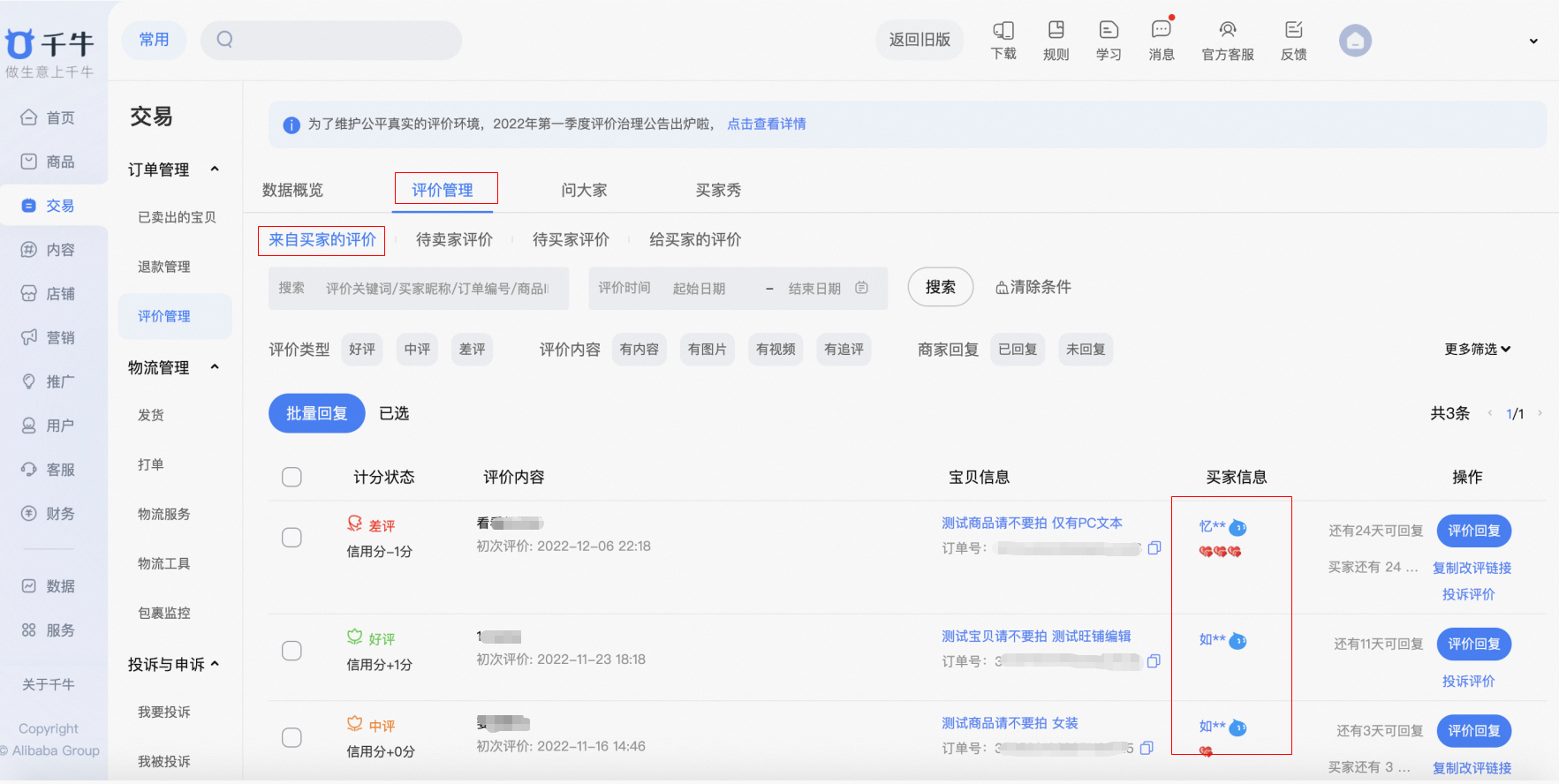
Task: Click 清除条件 to clear filters
Action: point(1033,287)
